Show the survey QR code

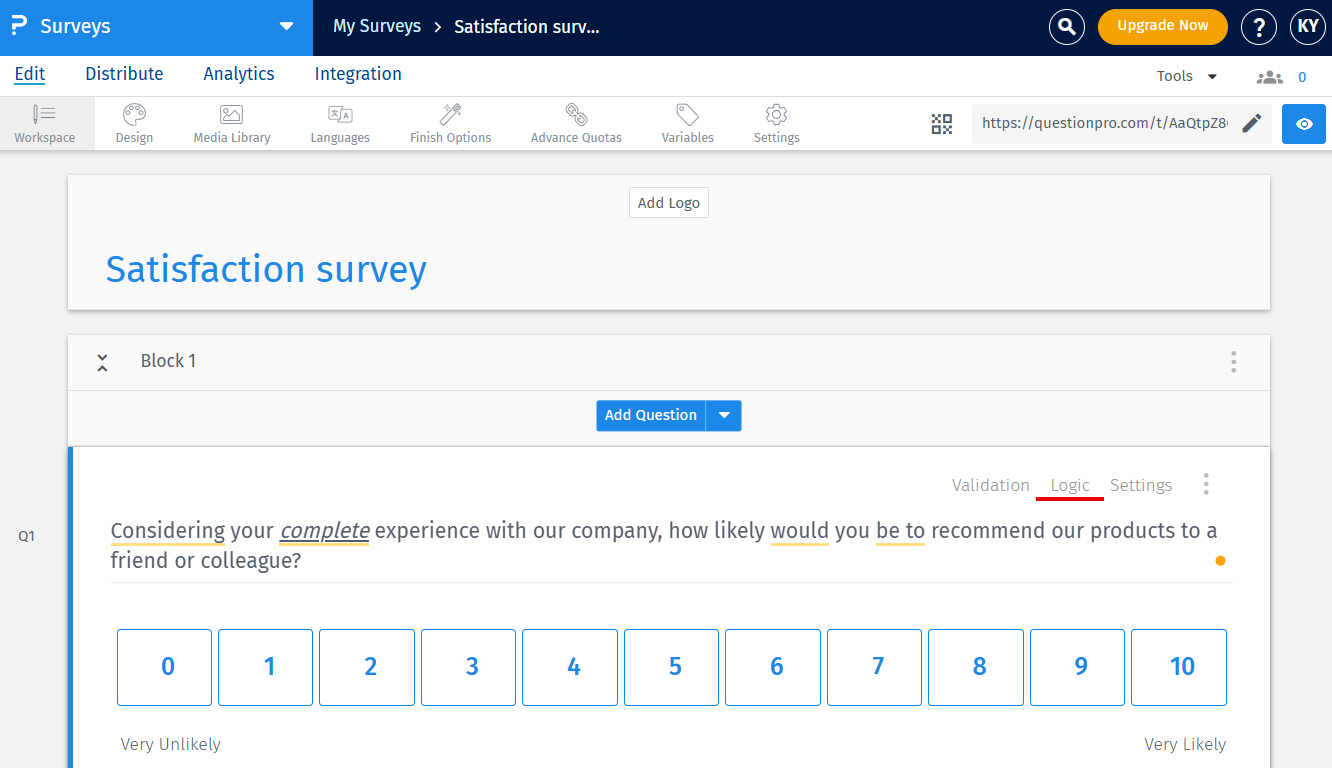[941, 123]
